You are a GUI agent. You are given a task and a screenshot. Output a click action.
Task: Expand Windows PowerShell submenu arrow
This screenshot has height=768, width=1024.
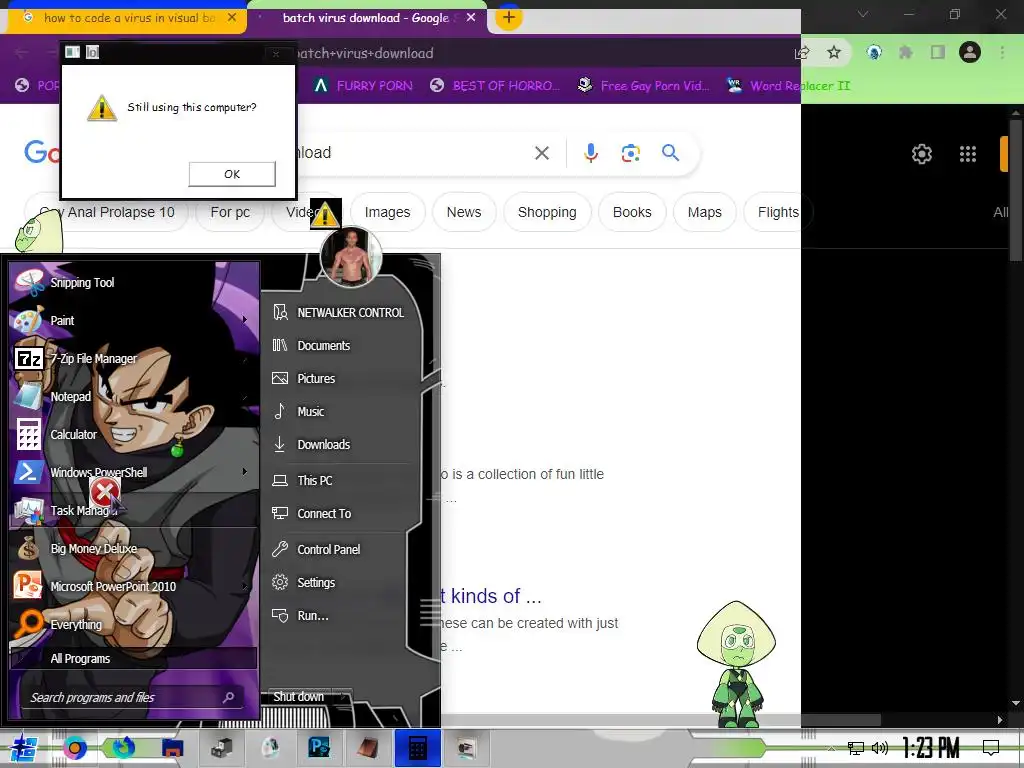(245, 472)
